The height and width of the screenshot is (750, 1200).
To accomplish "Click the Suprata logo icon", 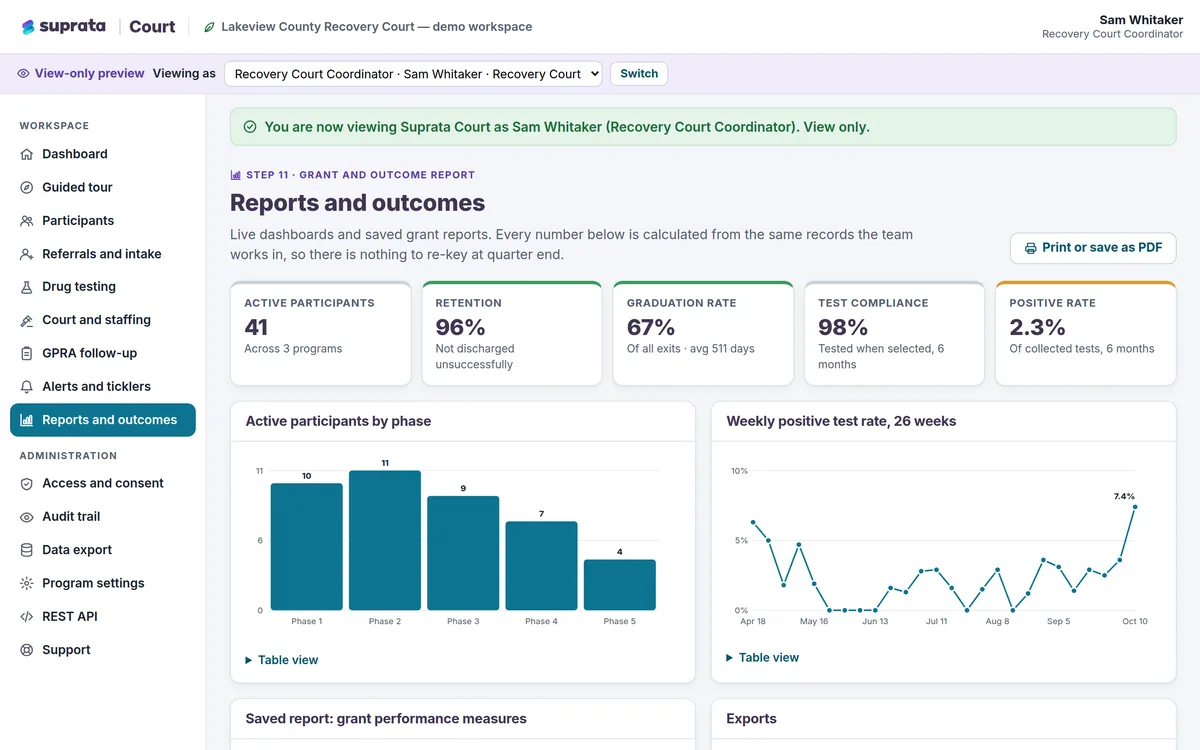I will pyautogui.click(x=28, y=27).
